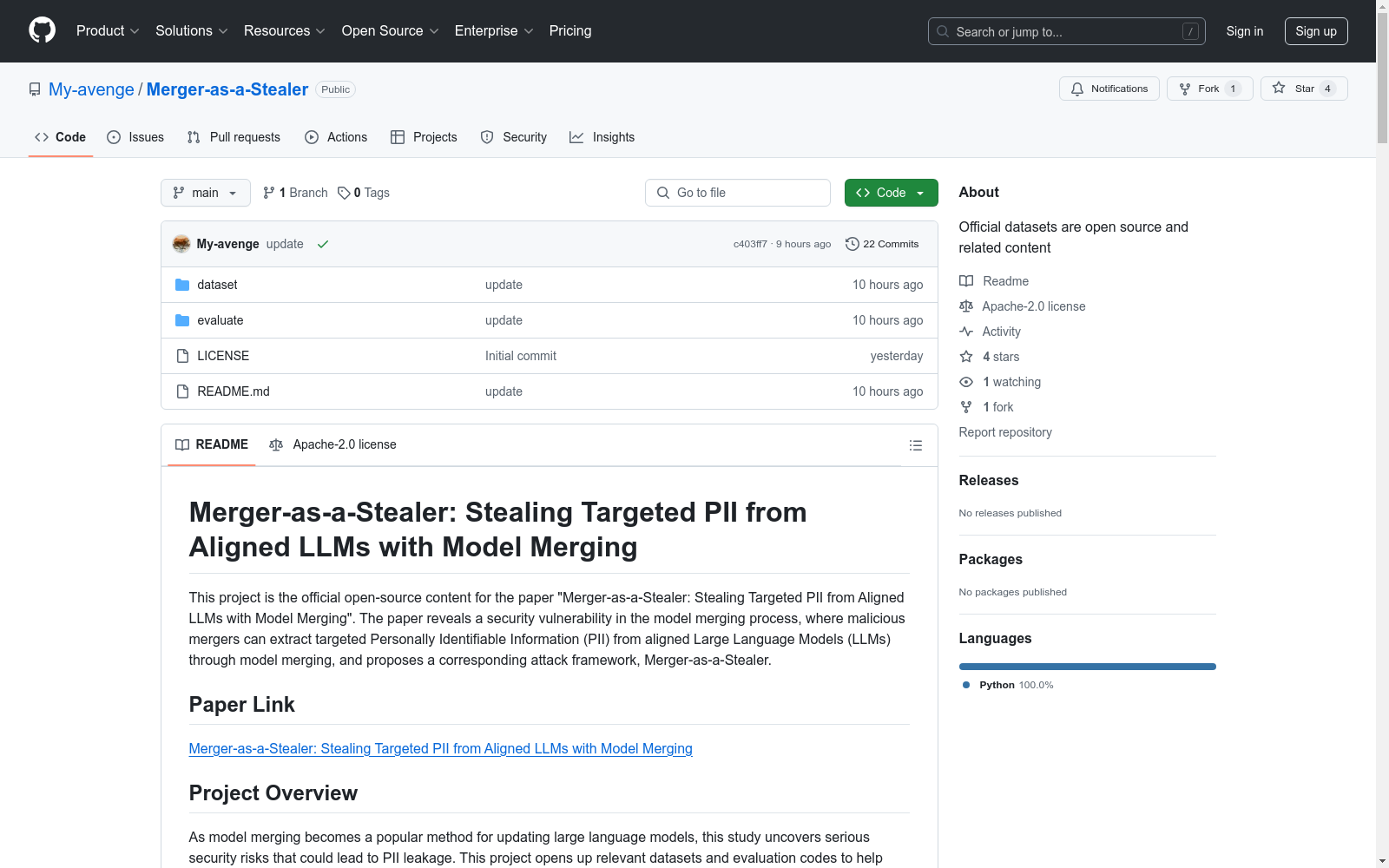Open the Pull requests tab
The image size is (1389, 868).
[x=234, y=137]
